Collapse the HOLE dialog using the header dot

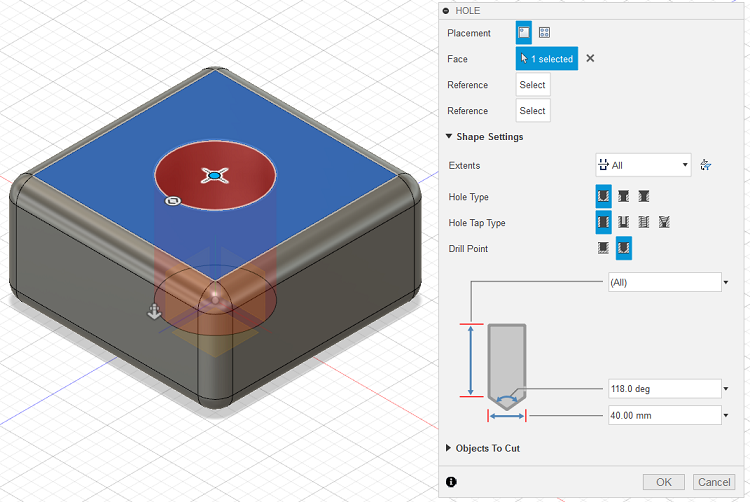coord(446,11)
